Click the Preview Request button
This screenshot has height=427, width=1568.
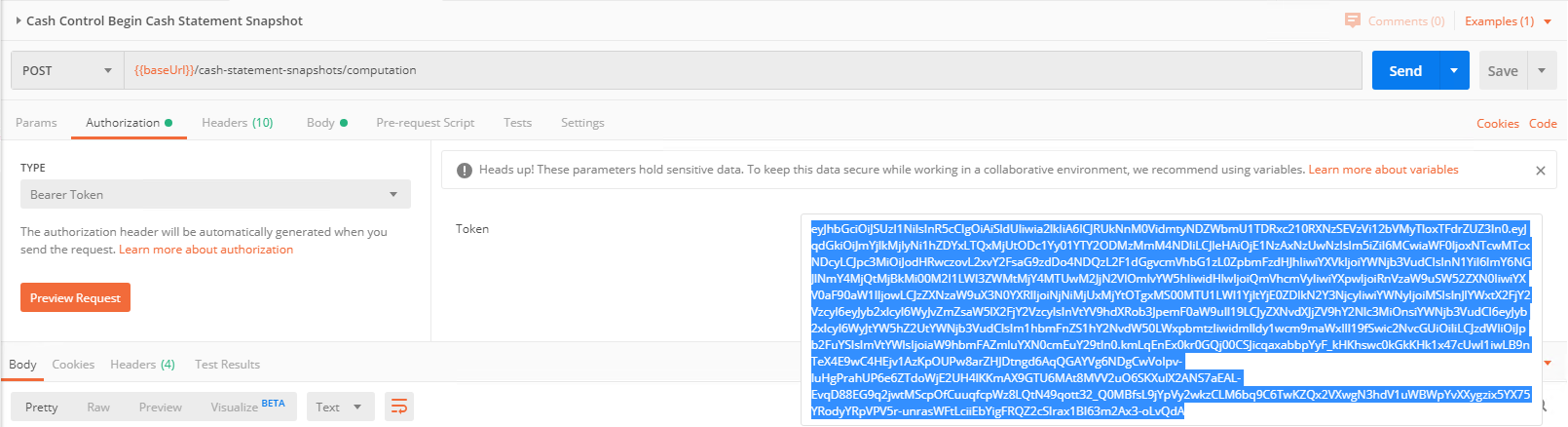click(x=75, y=297)
